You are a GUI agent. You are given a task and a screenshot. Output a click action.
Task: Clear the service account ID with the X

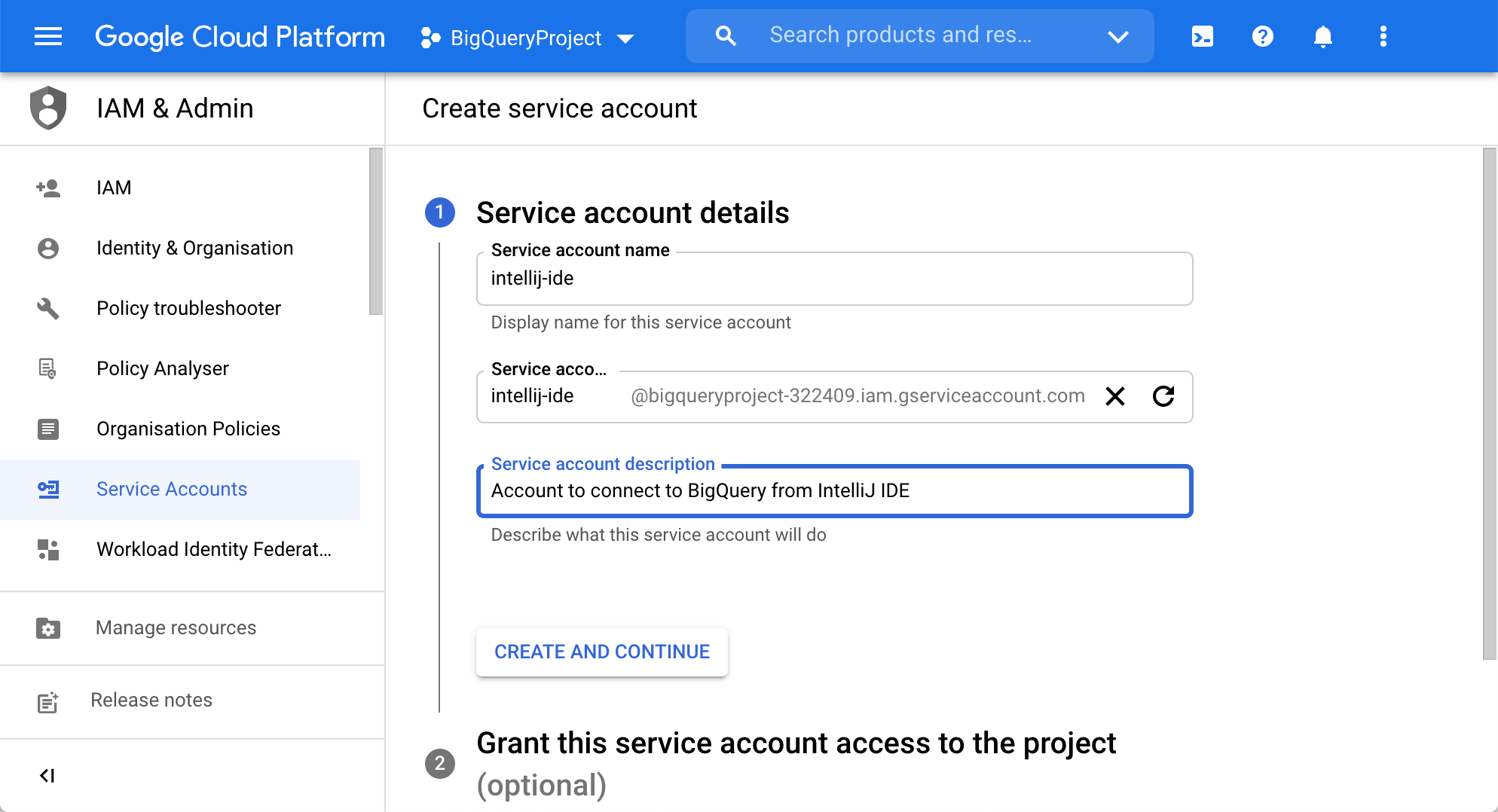[x=1115, y=396]
